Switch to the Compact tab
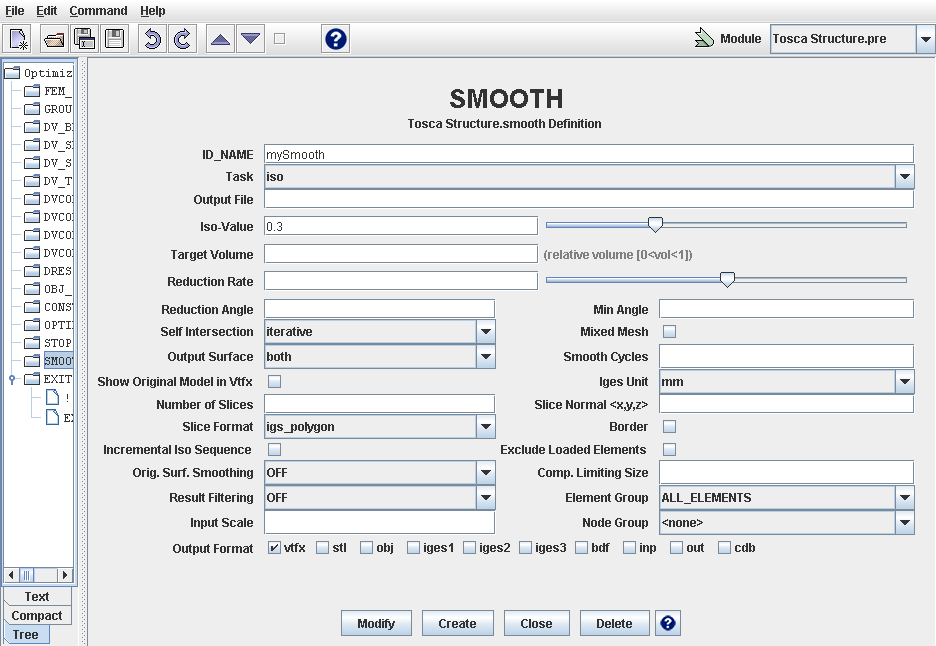 [x=37, y=616]
